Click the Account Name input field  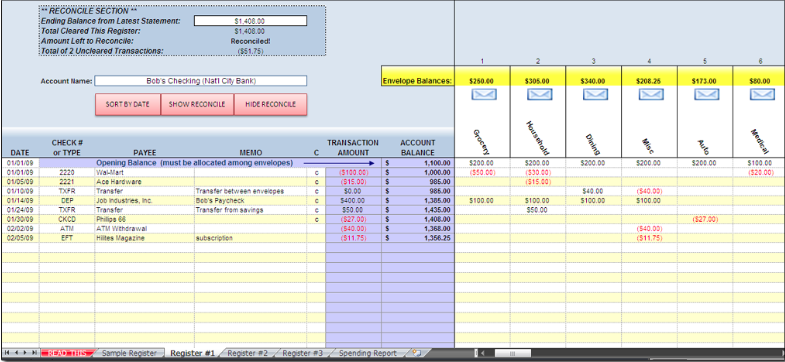pyautogui.click(x=201, y=81)
